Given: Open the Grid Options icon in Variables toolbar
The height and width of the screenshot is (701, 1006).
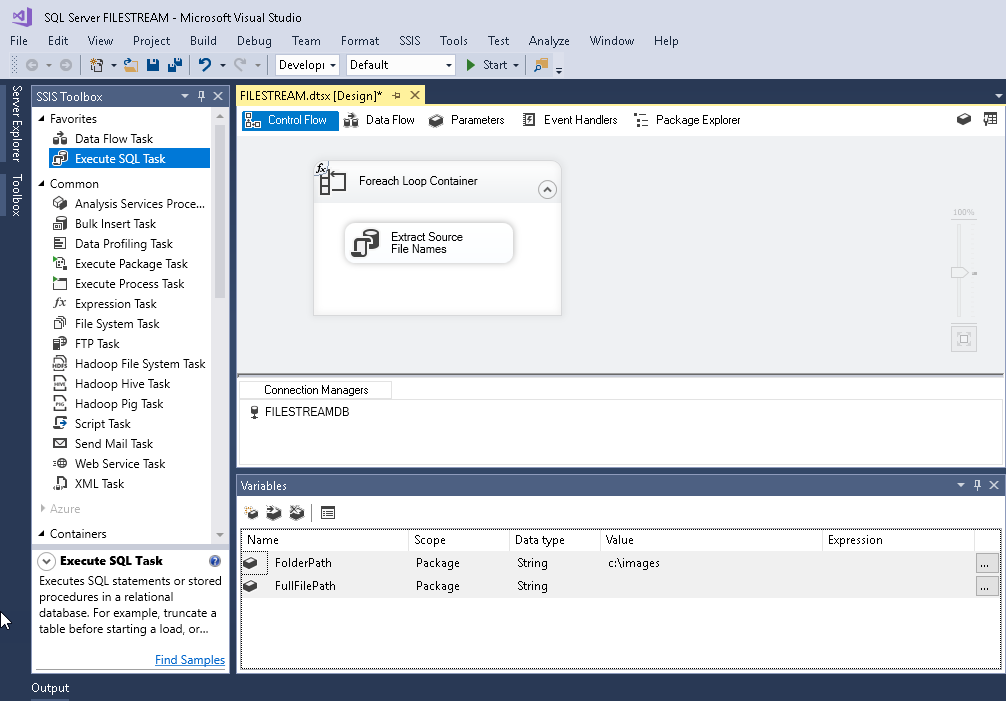Looking at the screenshot, I should coord(328,513).
